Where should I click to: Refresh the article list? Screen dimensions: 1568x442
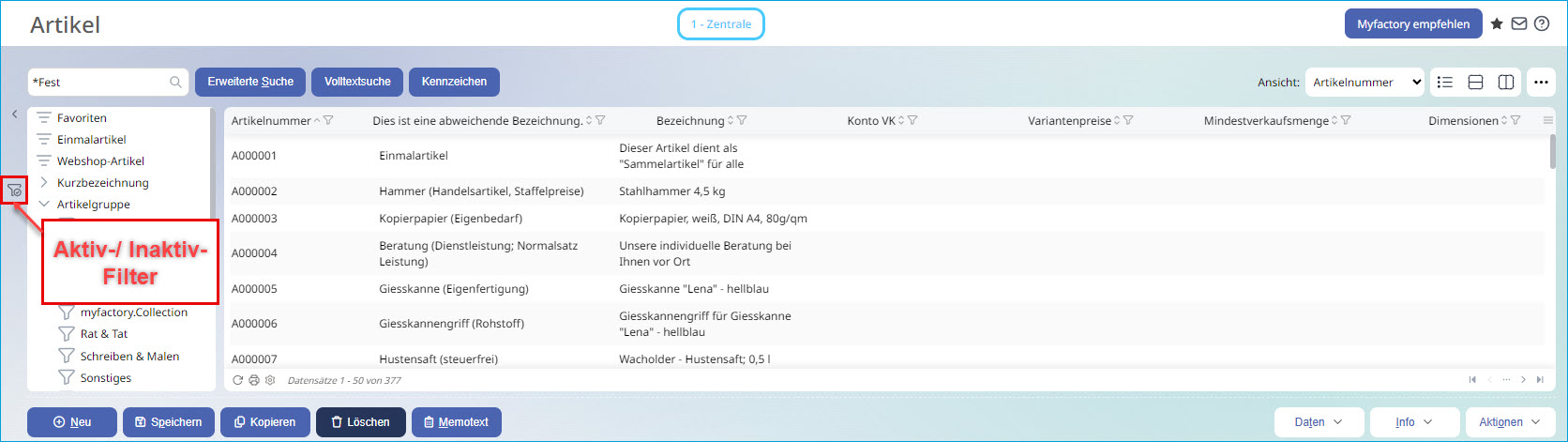(238, 380)
